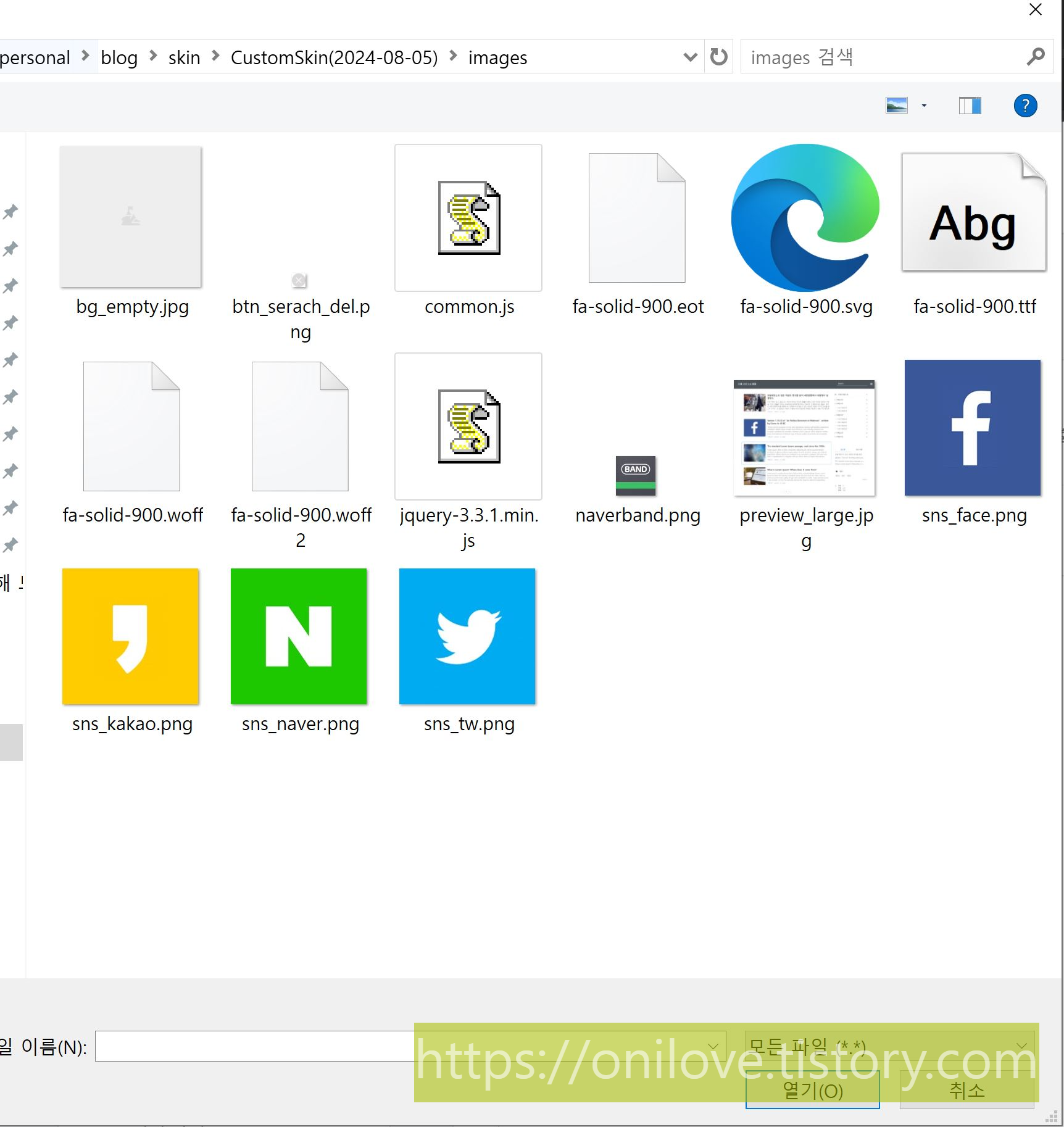The height and width of the screenshot is (1127, 1064).
Task: Navigate to the skin folder breadcrumb
Action: tap(184, 57)
